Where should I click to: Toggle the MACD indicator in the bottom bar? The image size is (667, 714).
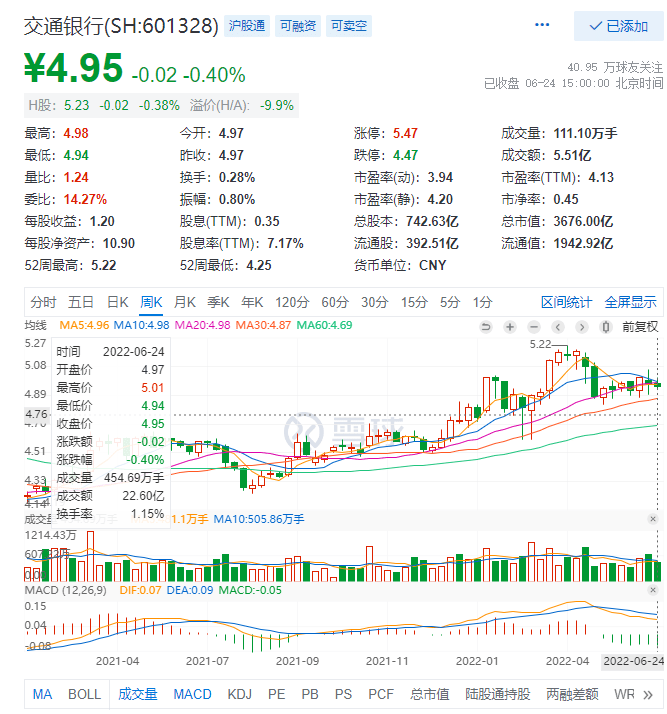(x=192, y=694)
